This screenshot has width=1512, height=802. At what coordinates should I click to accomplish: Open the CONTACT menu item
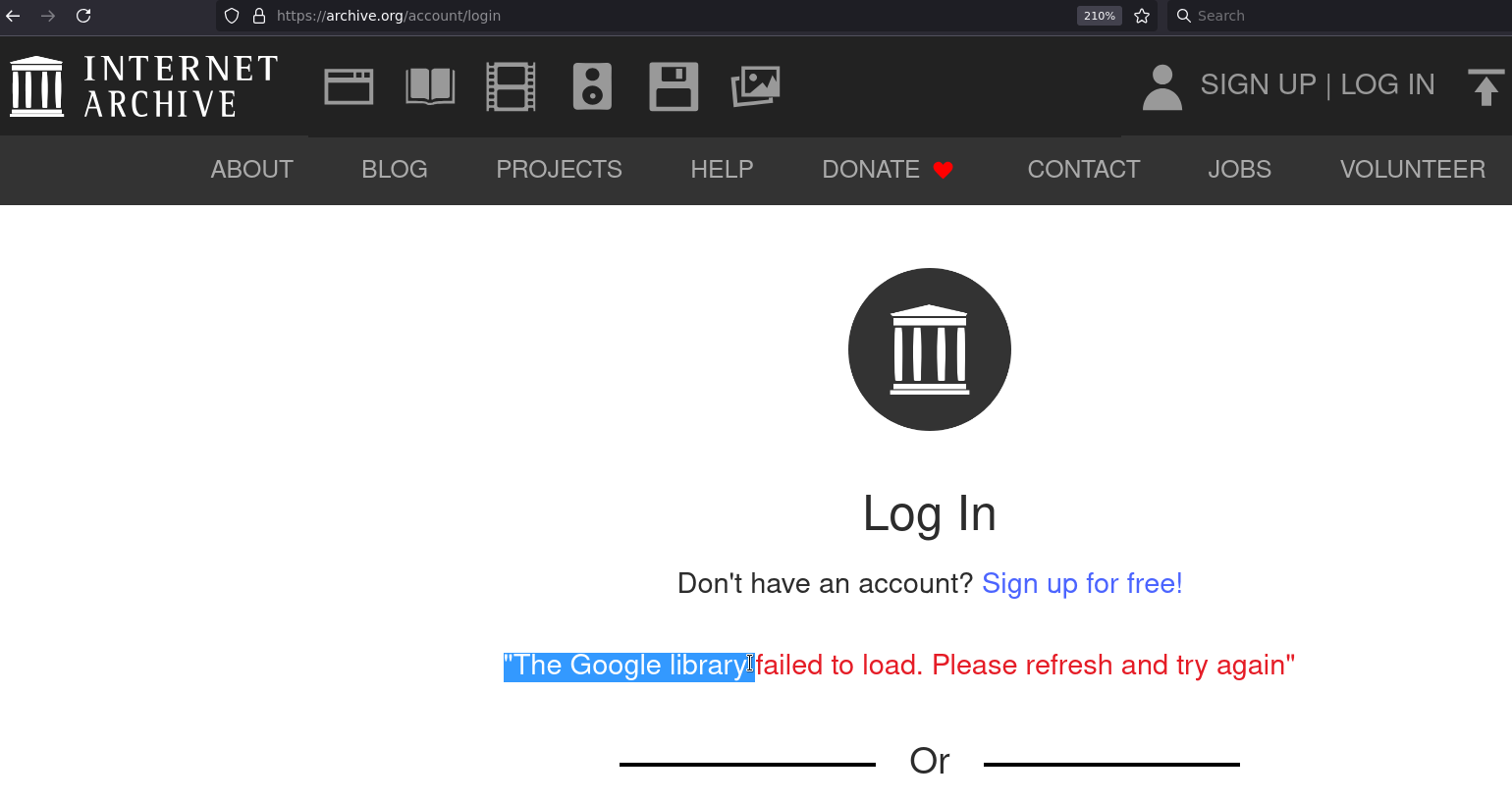point(1084,169)
